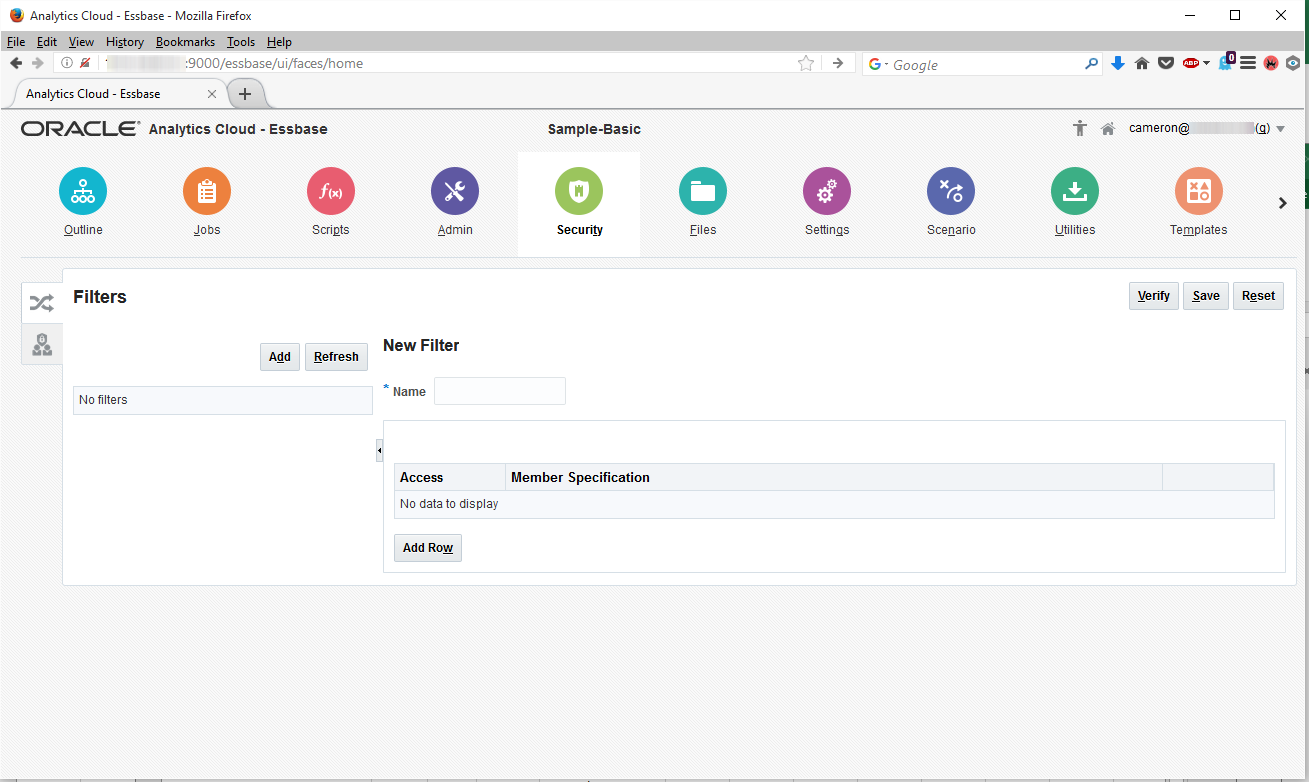1309x782 pixels.
Task: Open the History menu
Action: (x=125, y=42)
